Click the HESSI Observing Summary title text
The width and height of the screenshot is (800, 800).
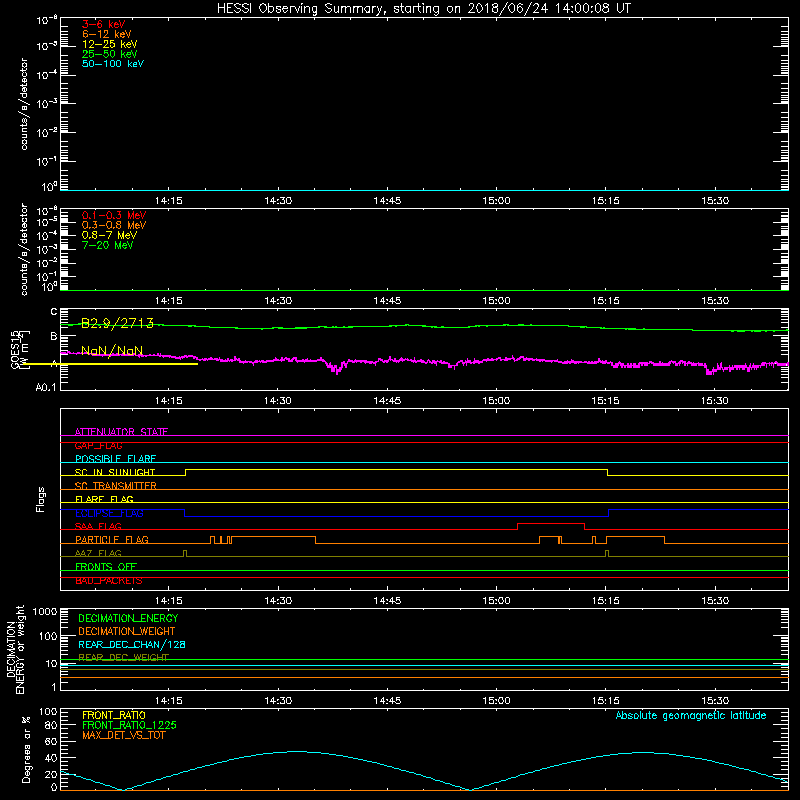coord(423,9)
